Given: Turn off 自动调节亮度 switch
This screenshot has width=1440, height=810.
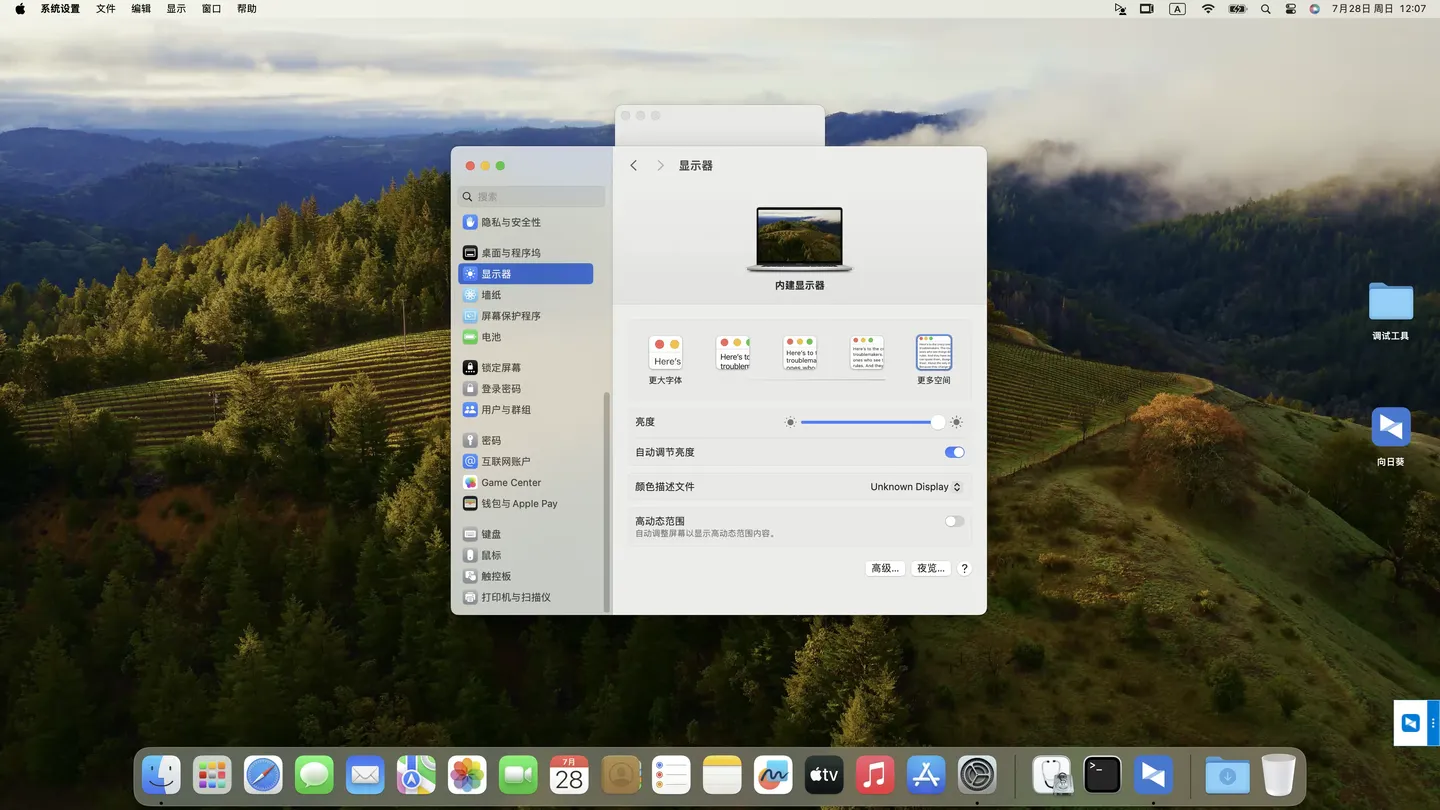Looking at the screenshot, I should (954, 452).
